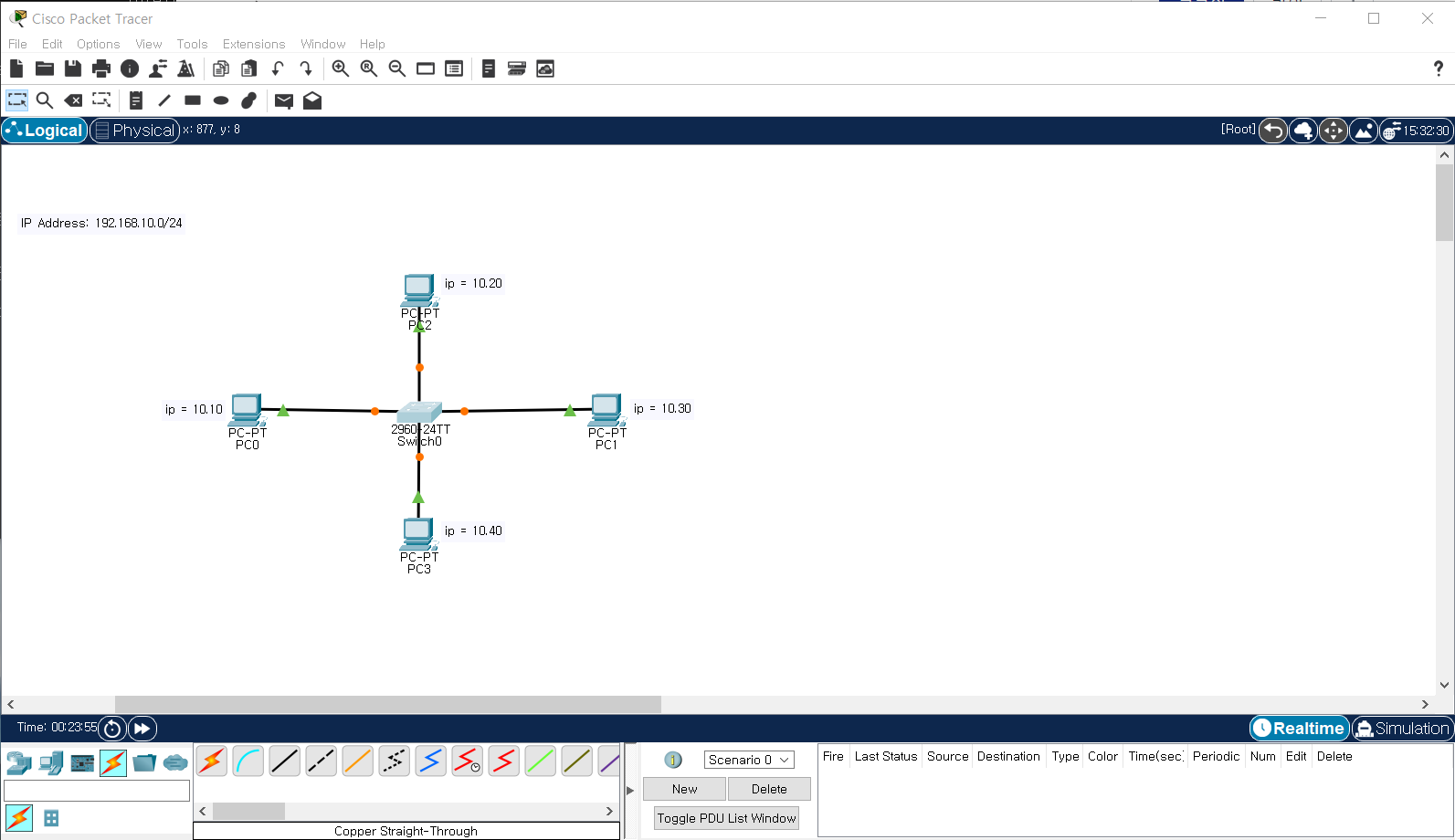Open the File menu

pyautogui.click(x=17, y=44)
